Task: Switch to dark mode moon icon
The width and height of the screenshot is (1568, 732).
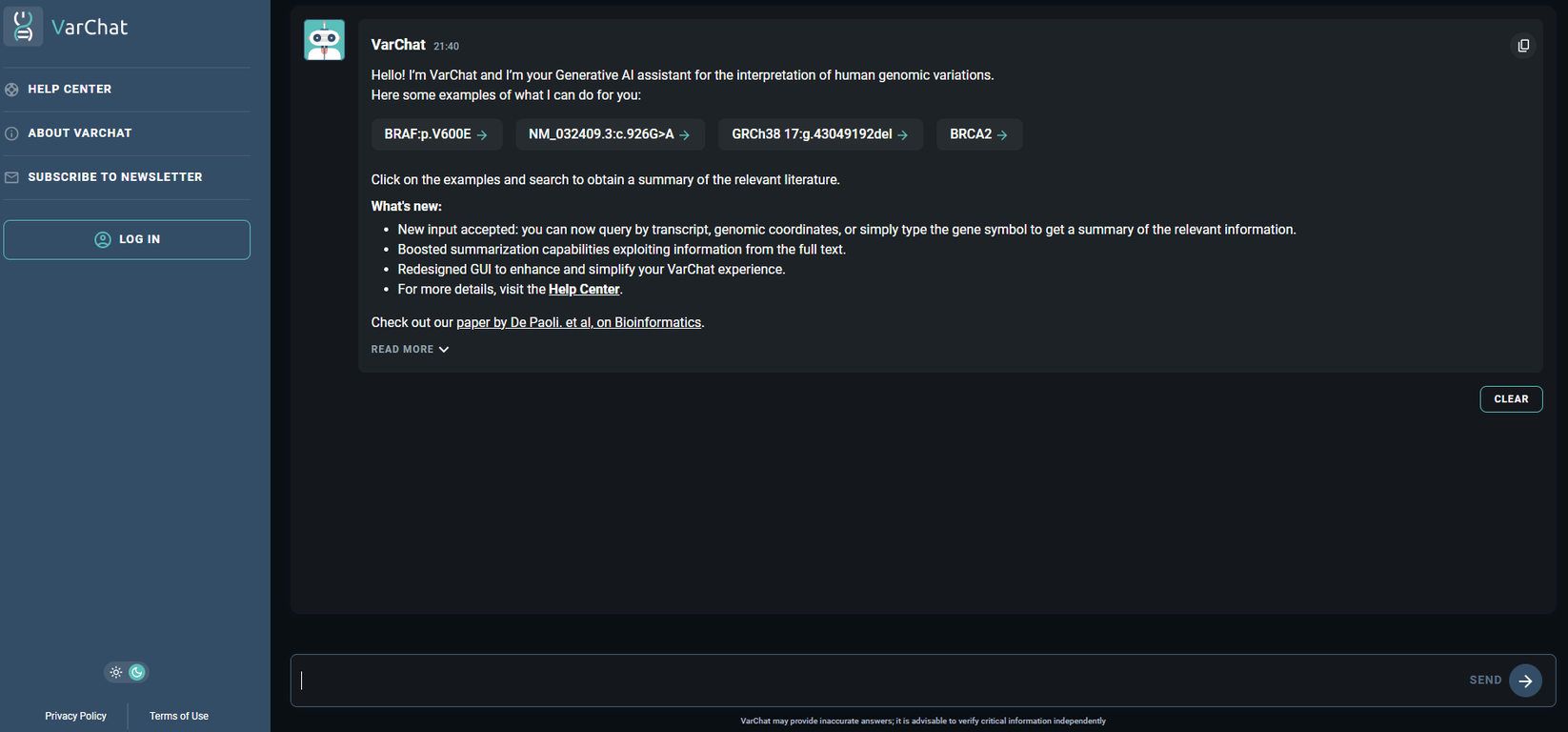Action: (137, 672)
